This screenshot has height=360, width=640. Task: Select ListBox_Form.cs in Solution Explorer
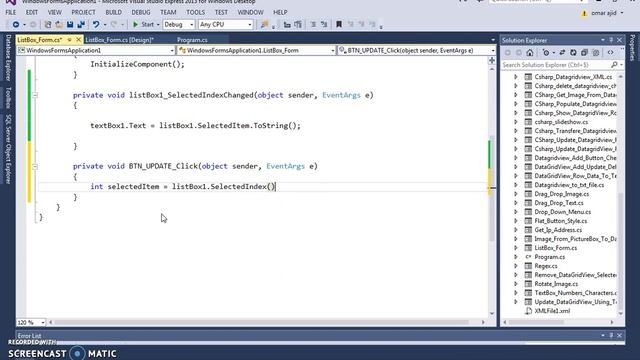point(556,248)
